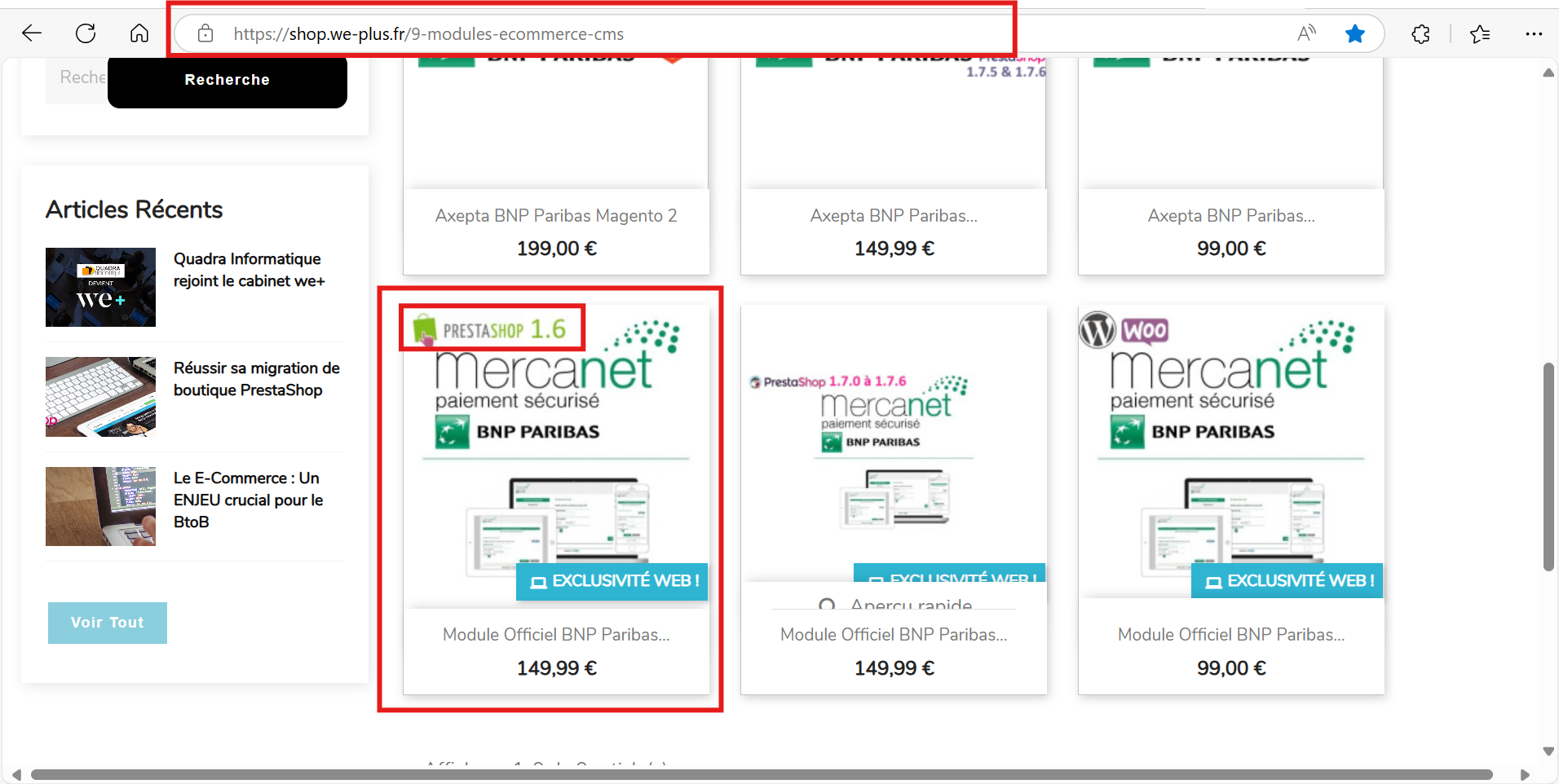The image size is (1559, 784).
Task: Open the Extensions puzzle icon
Action: click(x=1421, y=33)
